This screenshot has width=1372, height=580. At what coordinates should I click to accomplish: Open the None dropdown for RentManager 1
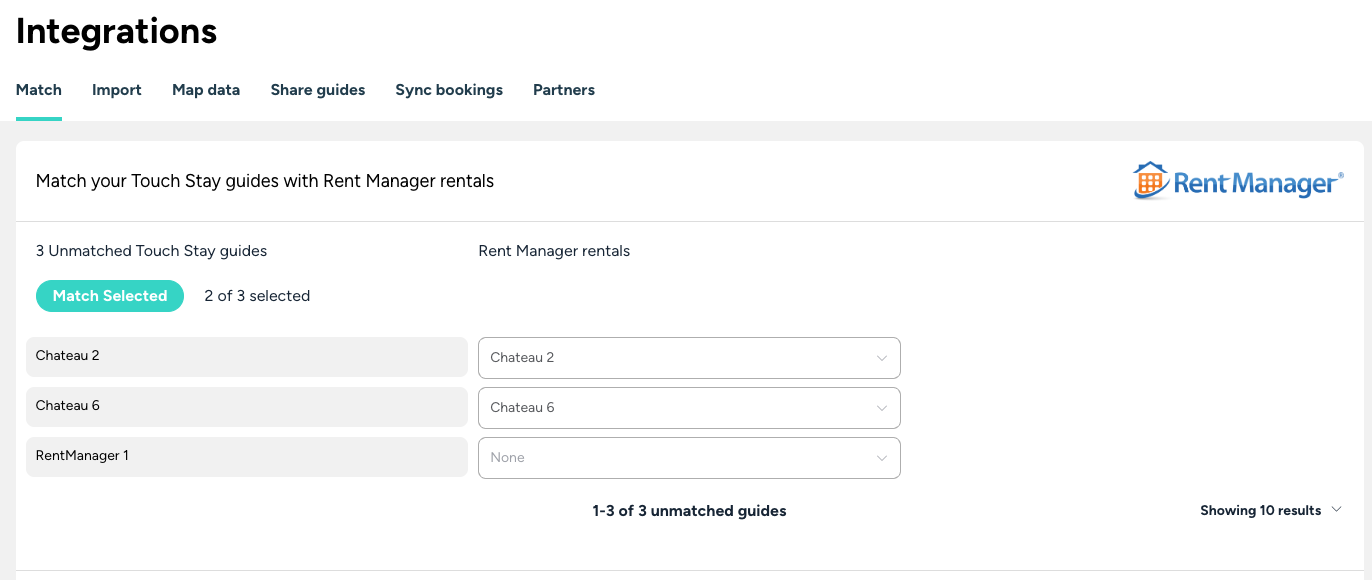pyautogui.click(x=689, y=458)
